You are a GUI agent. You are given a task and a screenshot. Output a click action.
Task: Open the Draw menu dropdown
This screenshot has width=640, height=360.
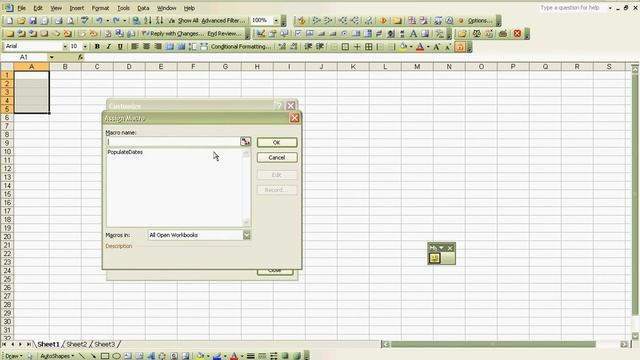tap(14, 356)
